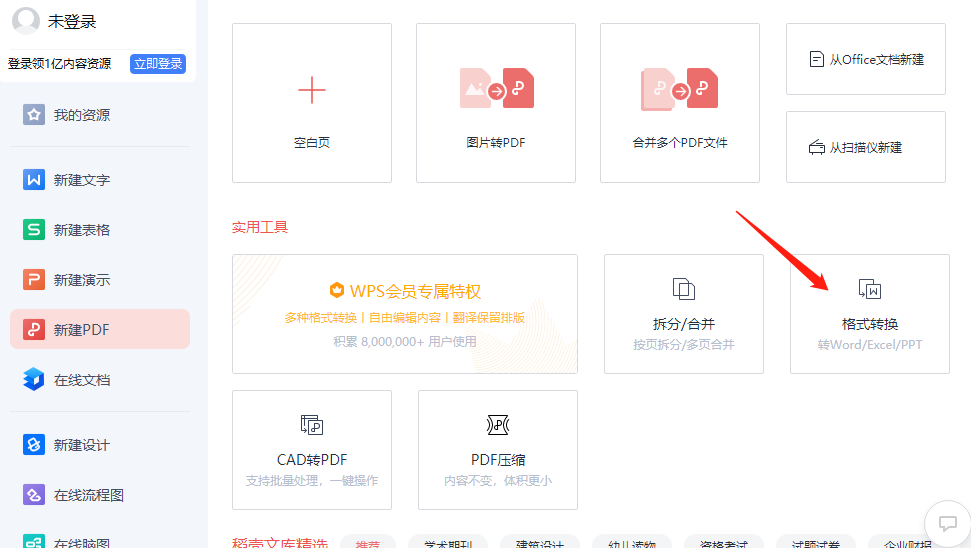Click the 格式转换 label
Viewport: 971px width, 548px height.
tap(869, 324)
